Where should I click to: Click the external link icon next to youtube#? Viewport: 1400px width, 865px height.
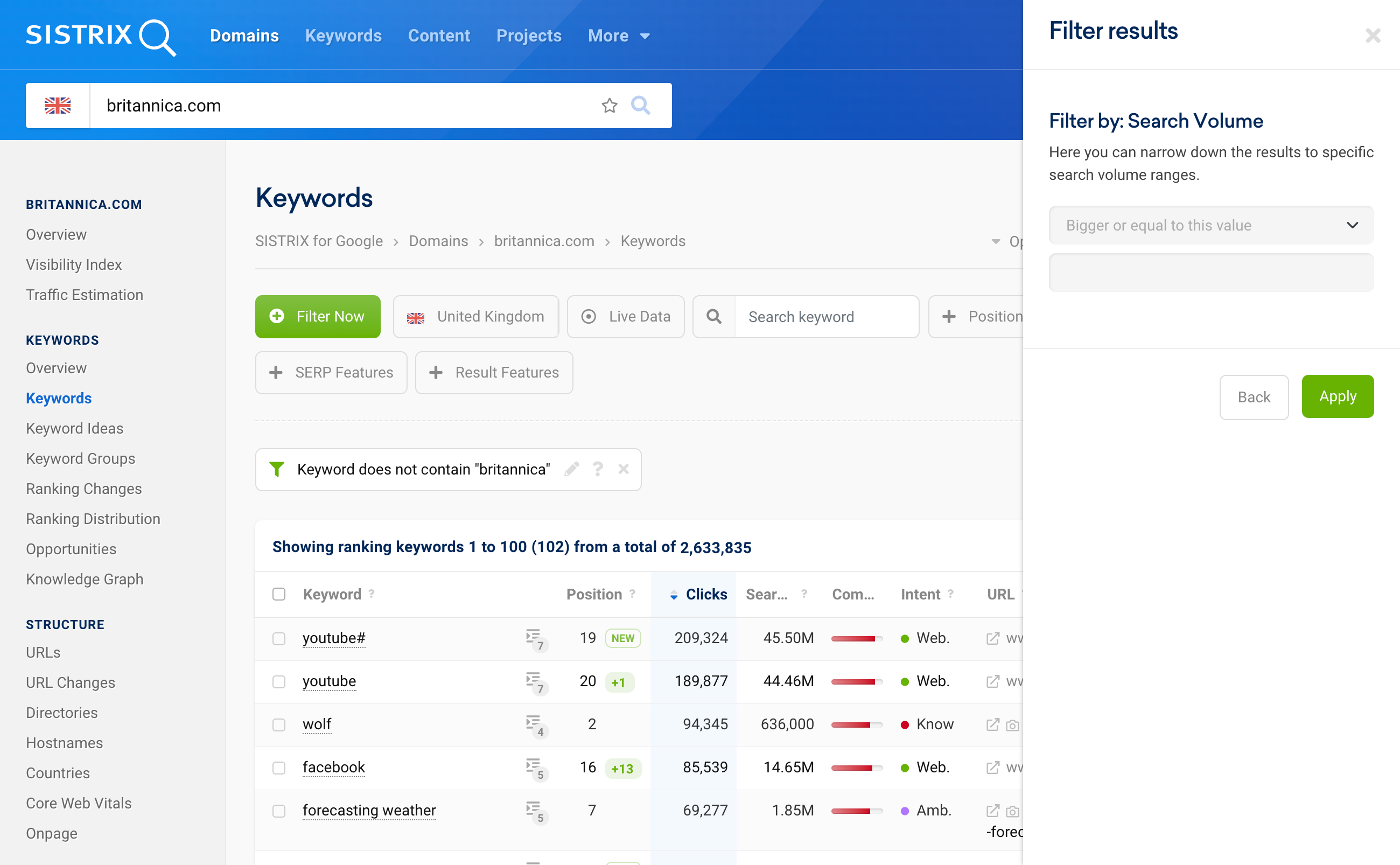click(992, 638)
